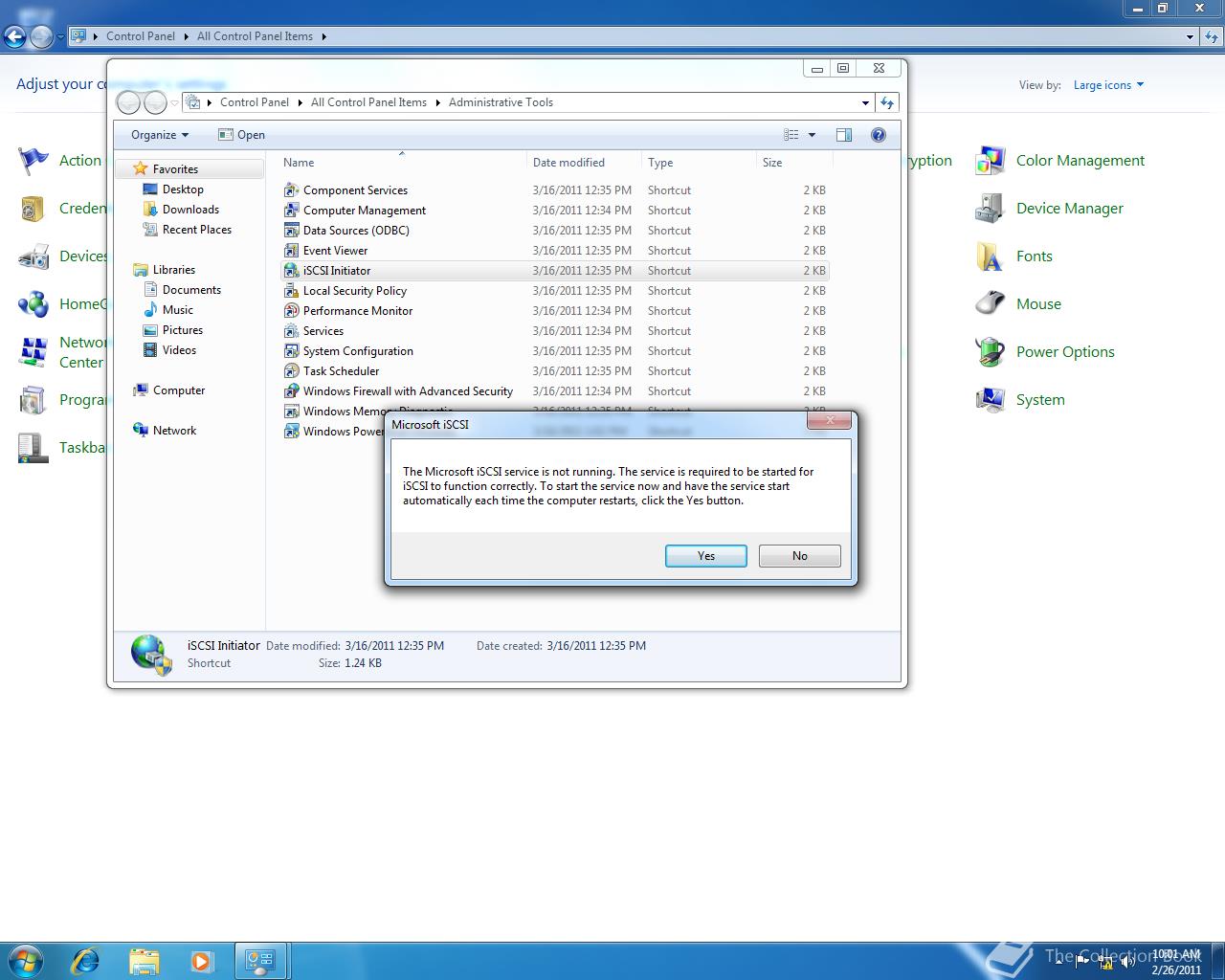Open Device Manager icon in Control Panel
The width and height of the screenshot is (1225, 980).
click(990, 209)
